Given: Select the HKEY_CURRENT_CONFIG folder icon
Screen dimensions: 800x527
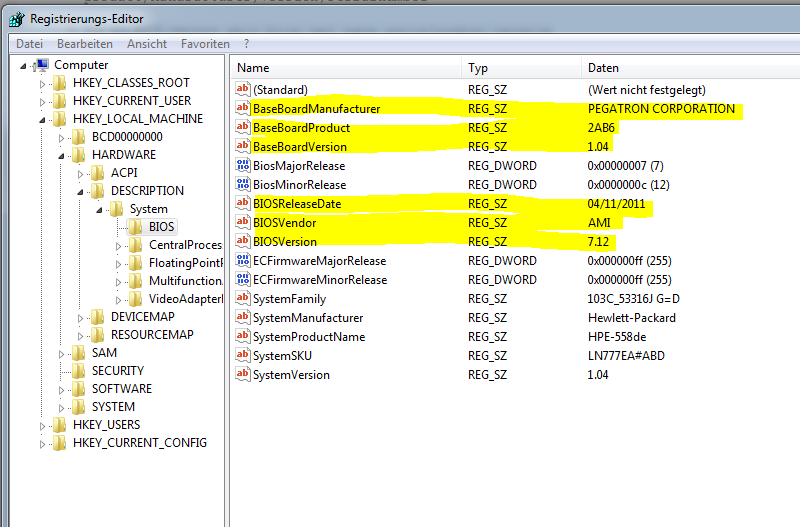Looking at the screenshot, I should pos(60,442).
